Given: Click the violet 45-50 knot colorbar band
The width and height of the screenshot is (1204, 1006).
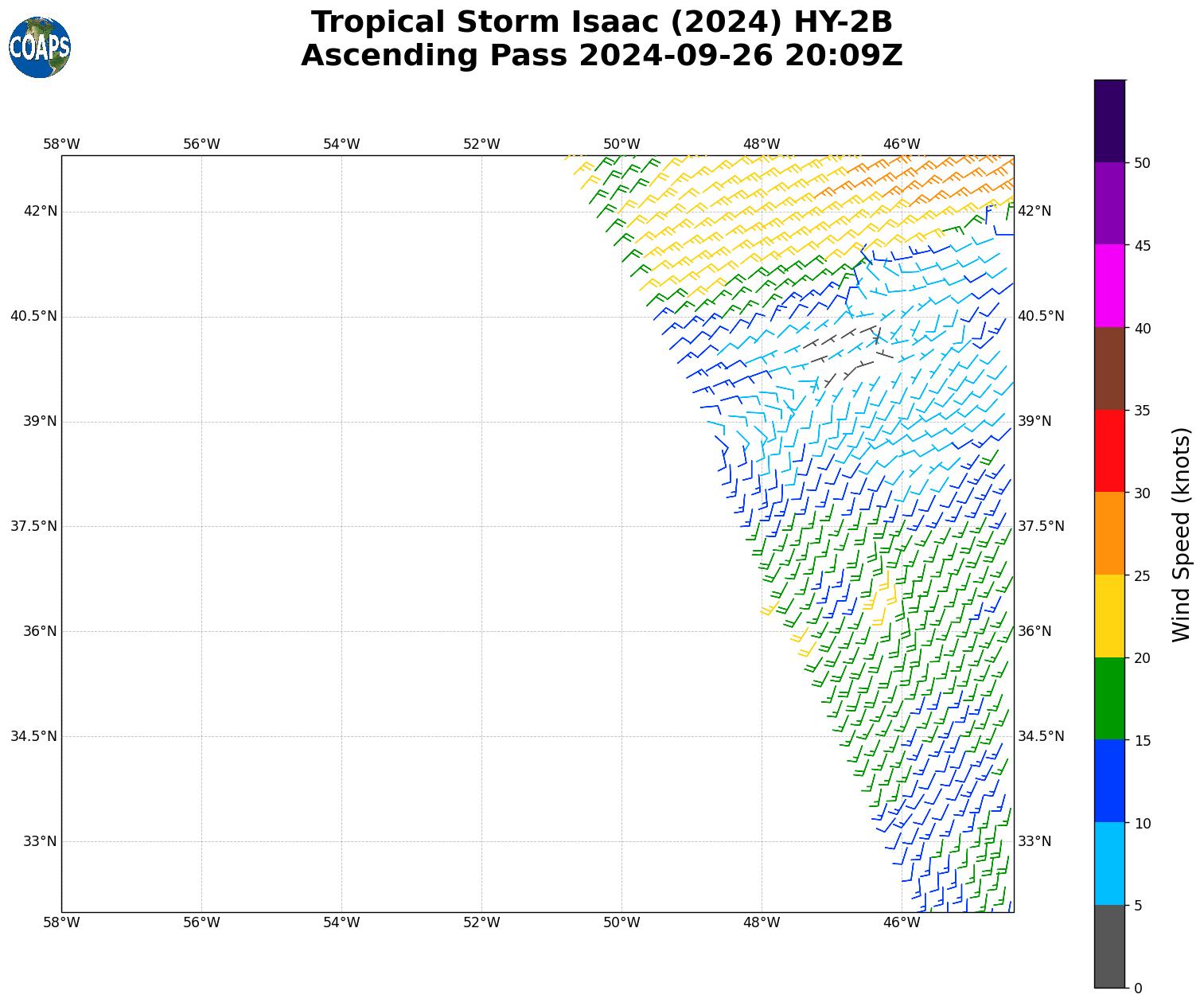Looking at the screenshot, I should tap(1109, 204).
